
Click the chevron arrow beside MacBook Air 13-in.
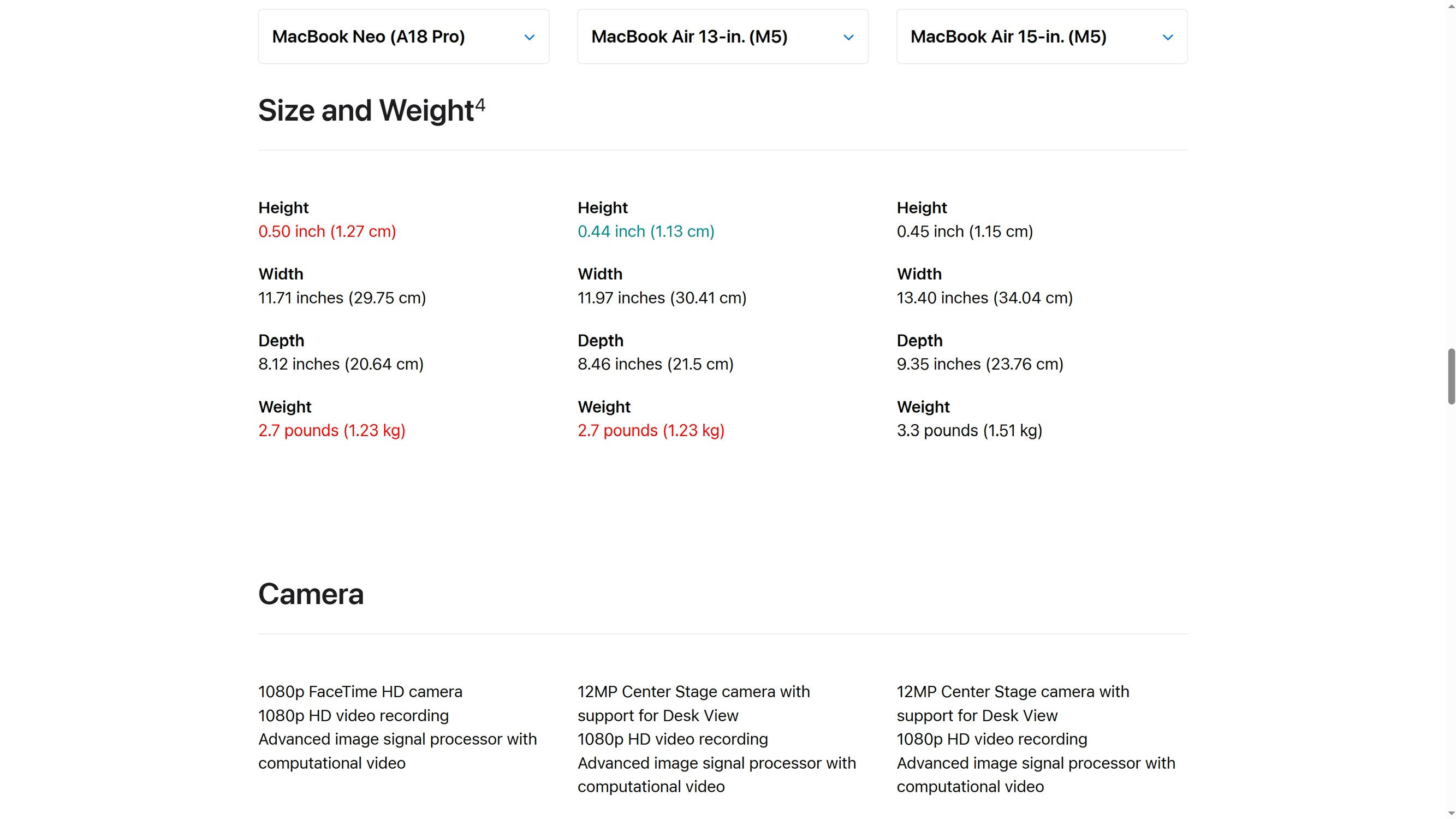[848, 37]
